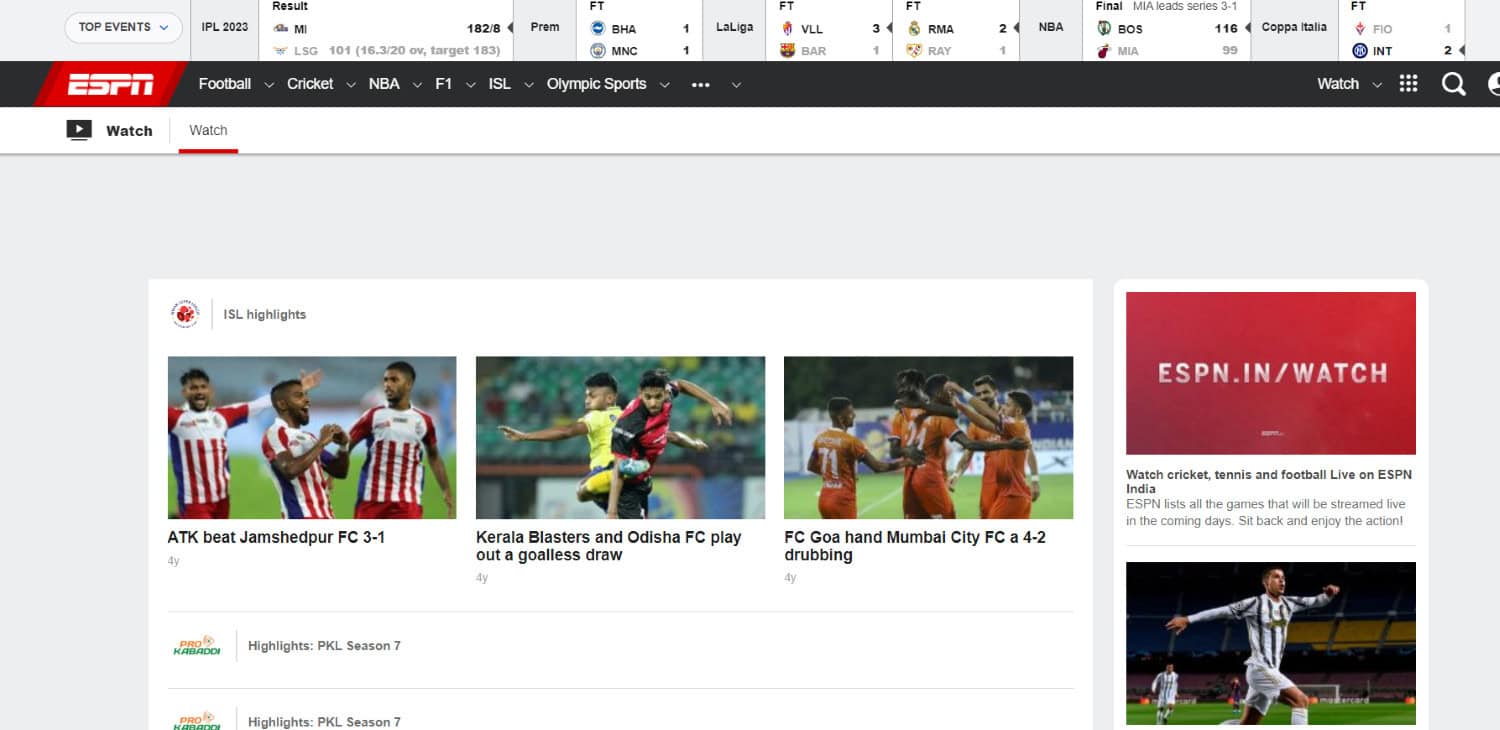Screen dimensions: 1500x730
Task: Expand the chevron next to Cricket
Action: (x=350, y=85)
